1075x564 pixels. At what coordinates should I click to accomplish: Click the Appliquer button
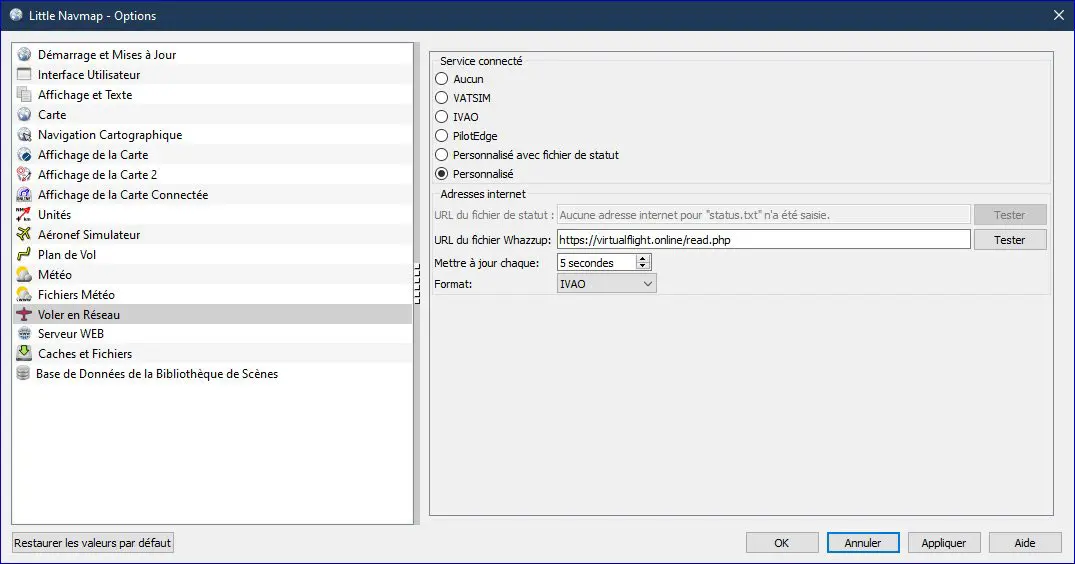(943, 543)
